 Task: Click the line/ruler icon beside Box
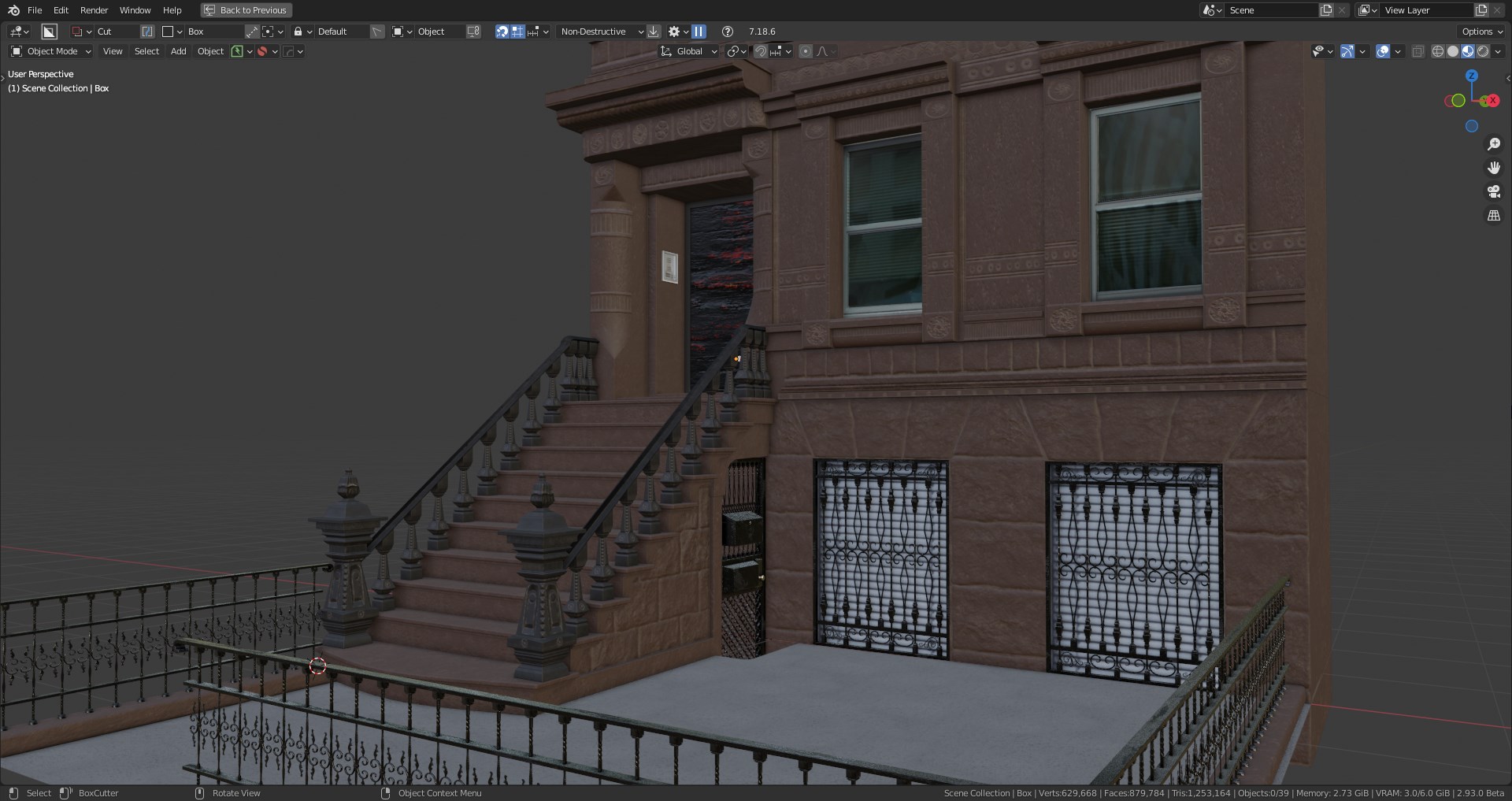[x=251, y=32]
